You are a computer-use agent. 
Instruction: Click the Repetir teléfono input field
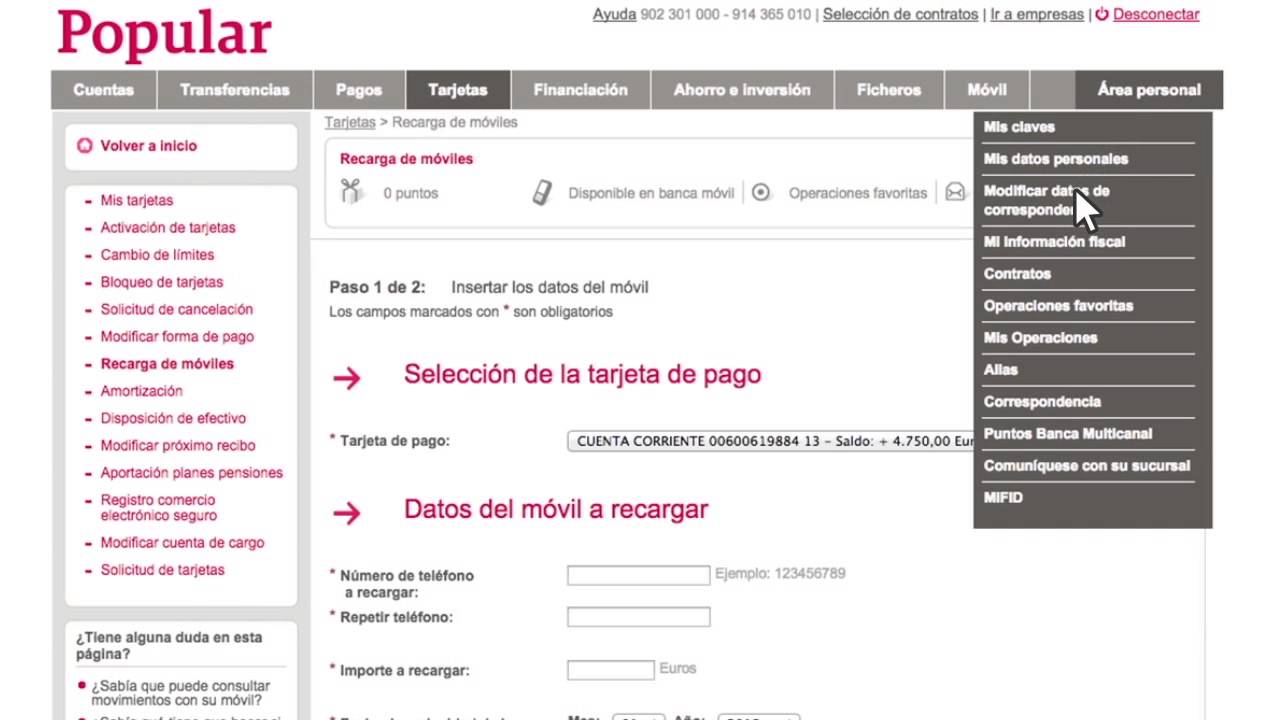638,617
